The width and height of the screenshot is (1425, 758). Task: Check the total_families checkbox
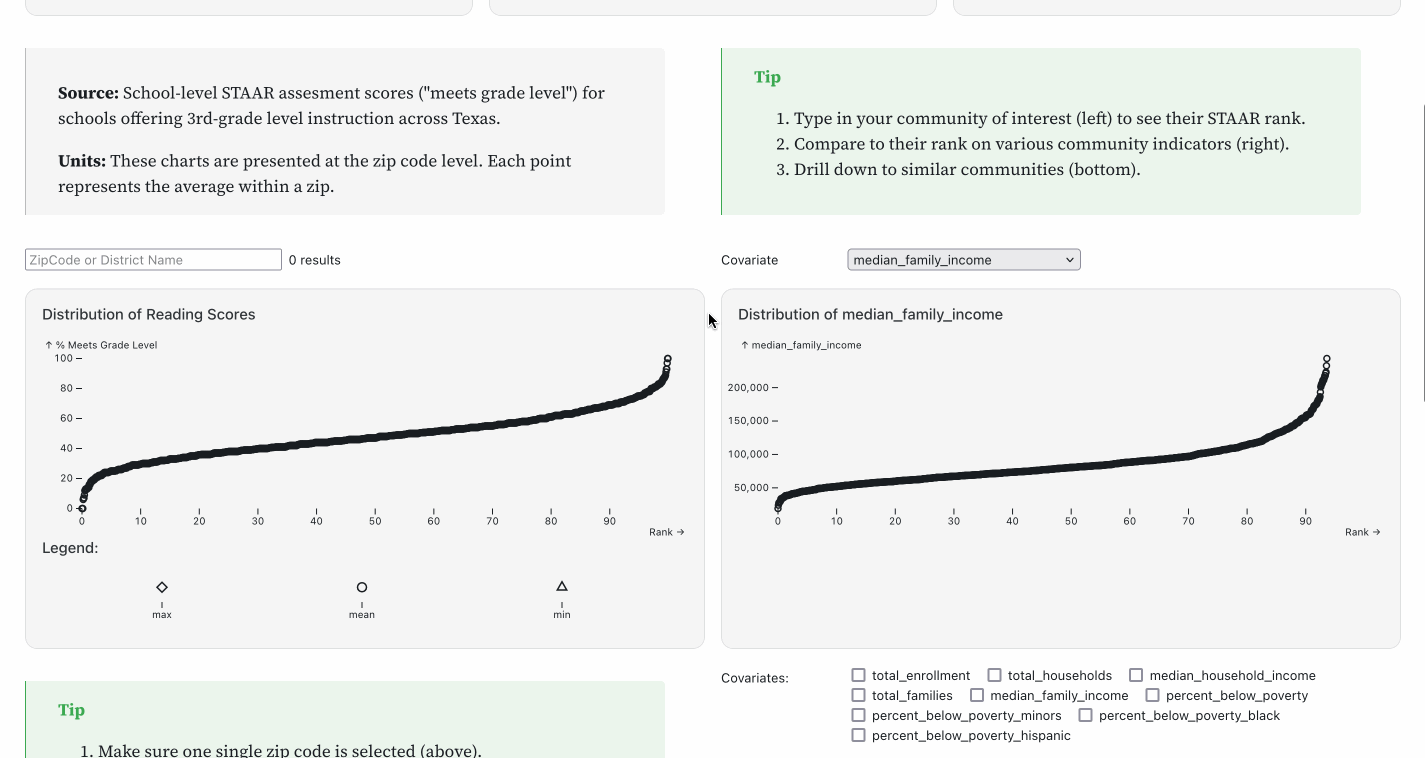(x=858, y=695)
